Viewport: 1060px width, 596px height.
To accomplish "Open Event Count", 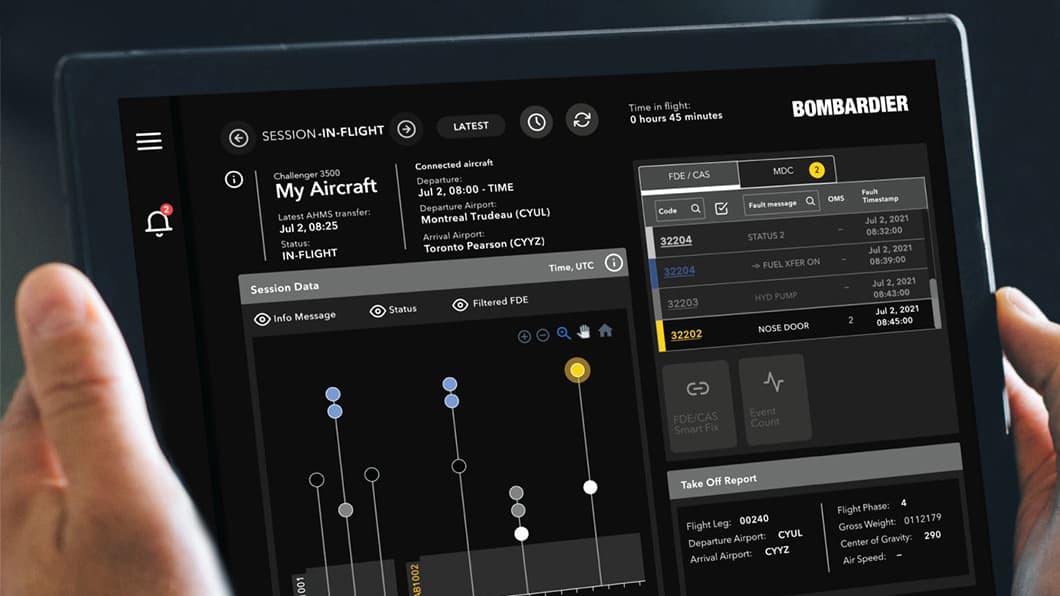I will (x=773, y=399).
